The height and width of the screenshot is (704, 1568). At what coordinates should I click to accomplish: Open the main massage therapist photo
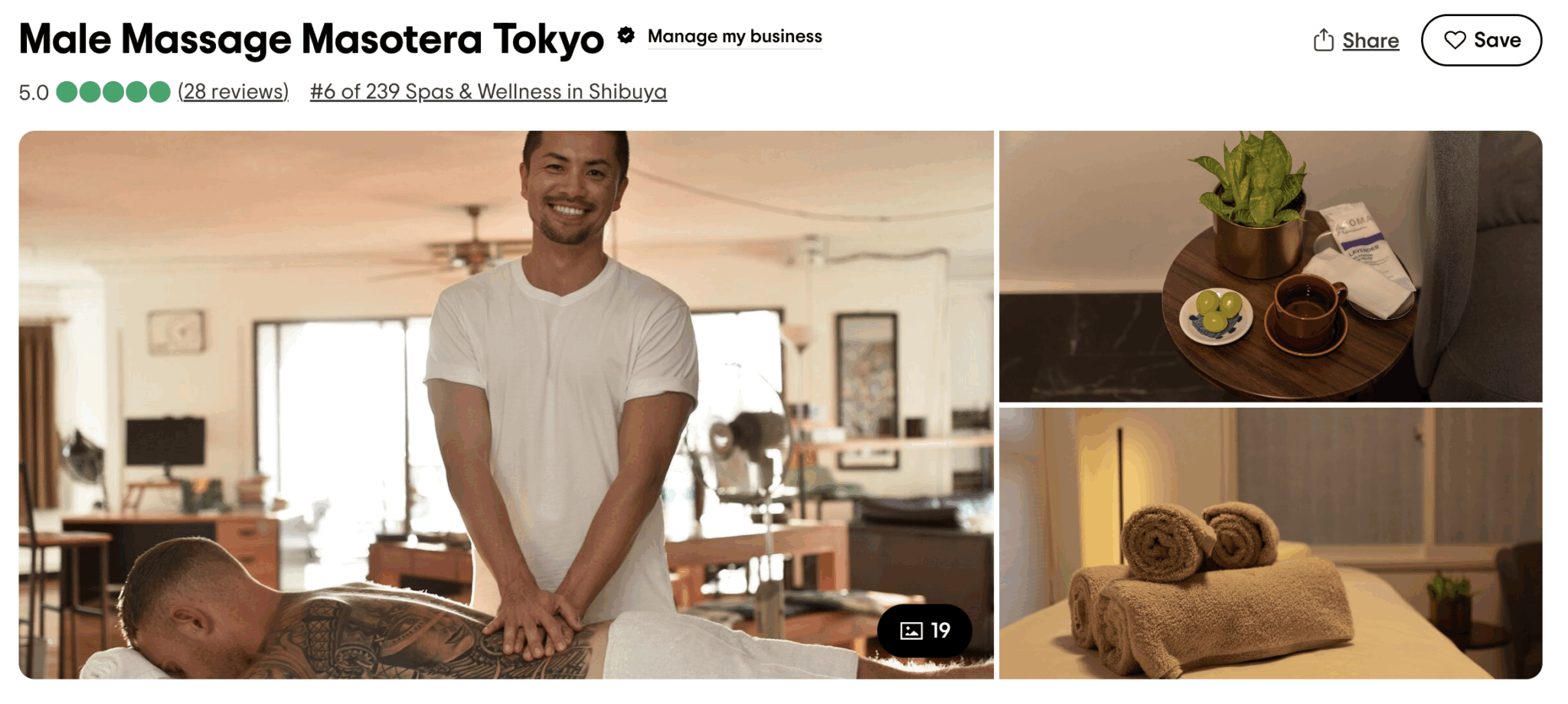tap(506, 405)
